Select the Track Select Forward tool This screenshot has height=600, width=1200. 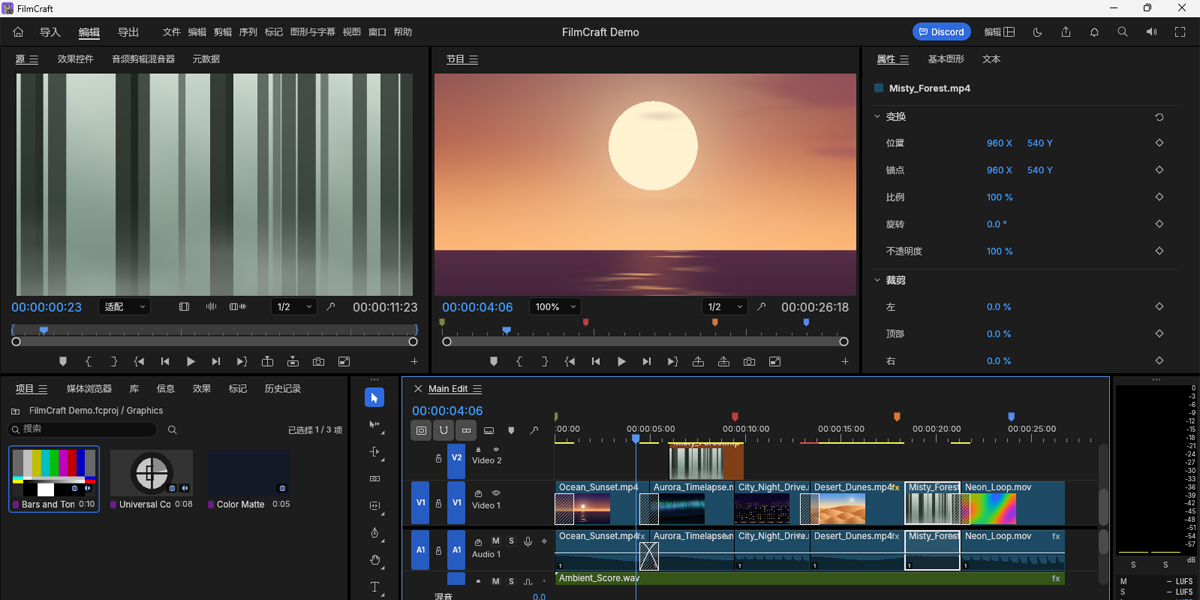pyautogui.click(x=375, y=425)
